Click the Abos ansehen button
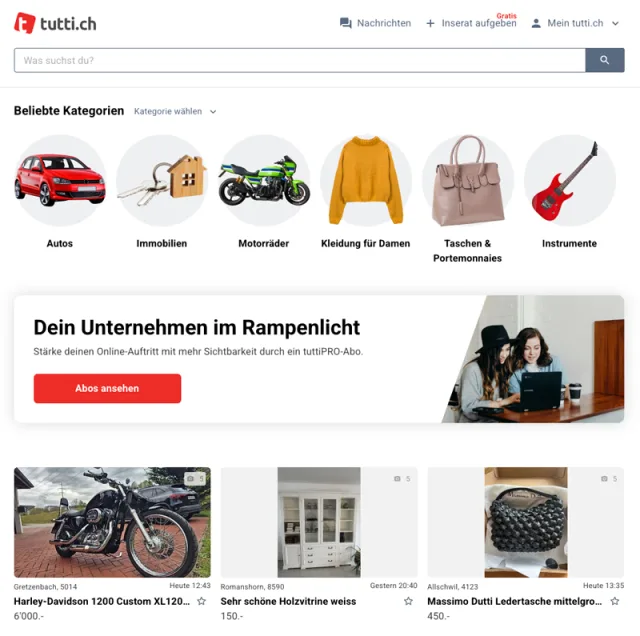 pyautogui.click(x=107, y=388)
